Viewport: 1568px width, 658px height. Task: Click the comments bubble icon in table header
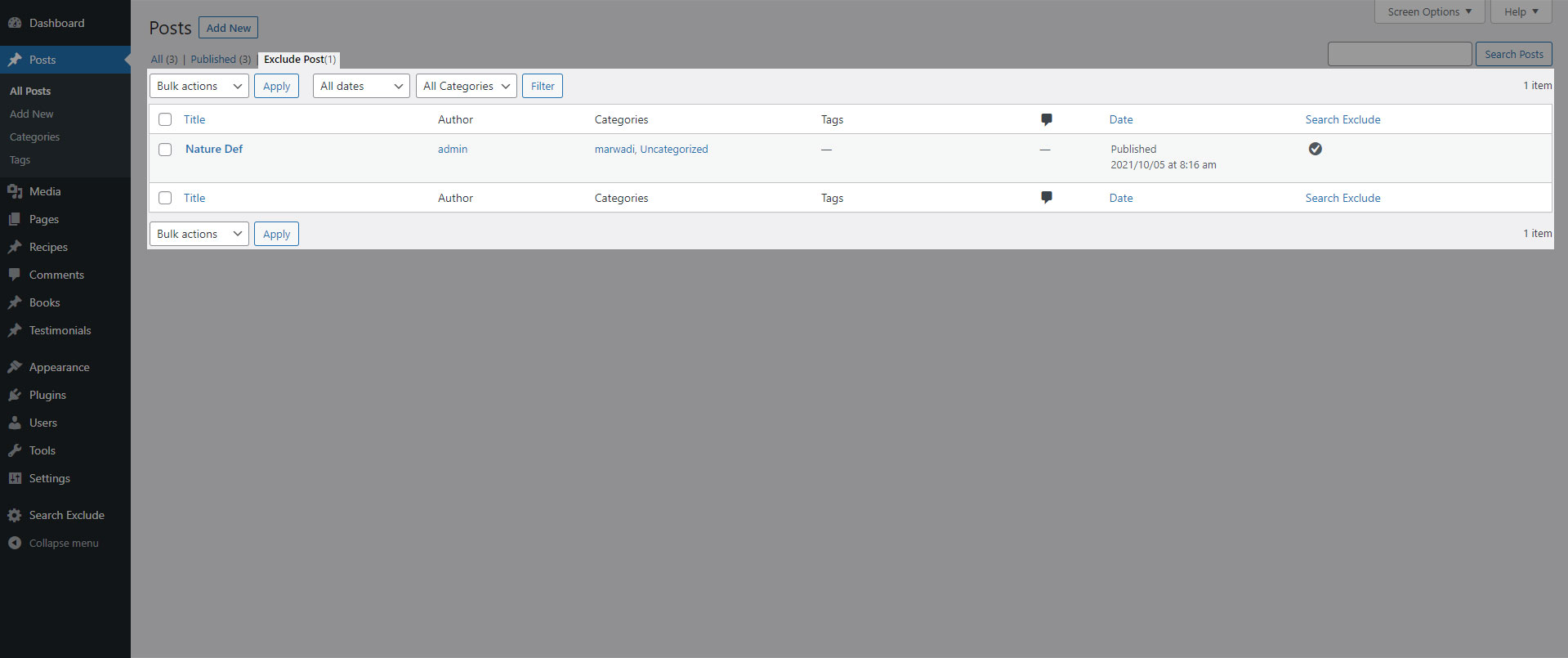point(1046,119)
